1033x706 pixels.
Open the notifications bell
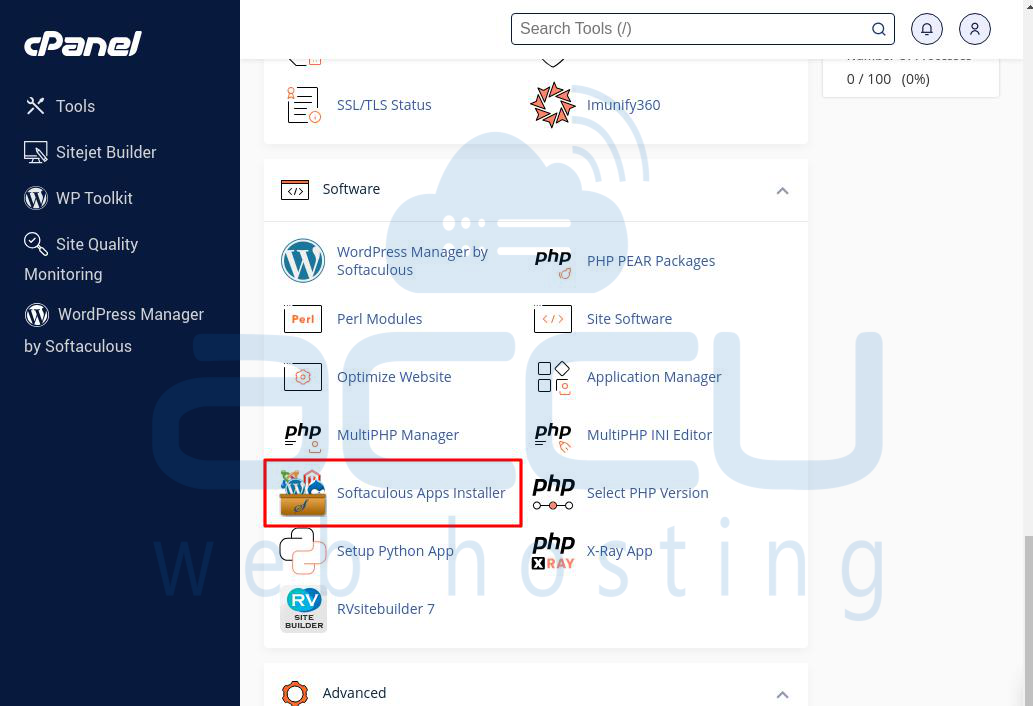[x=926, y=29]
